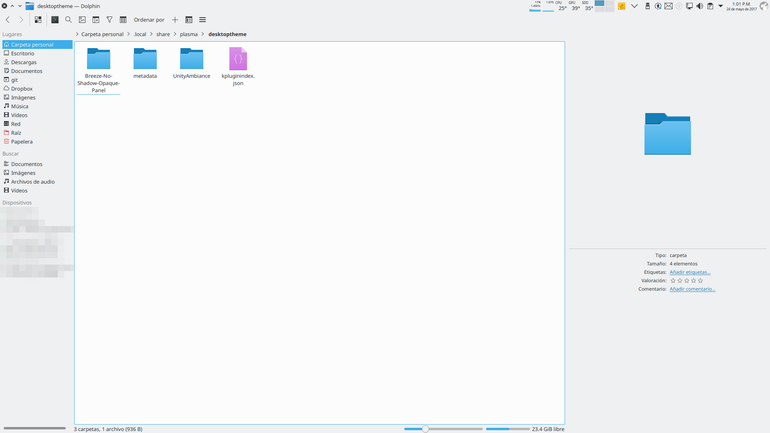Open the clipboard tray icon

[710, 6]
